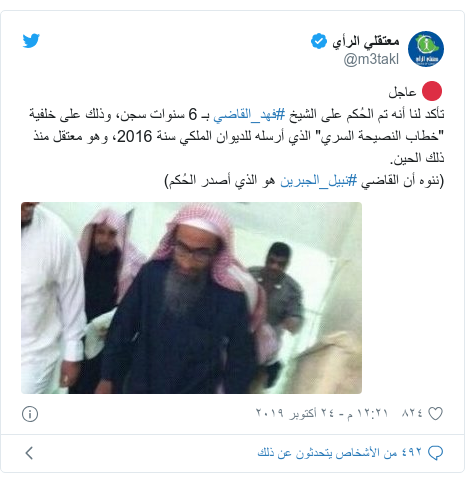Open the tweet info icon

click(30, 414)
